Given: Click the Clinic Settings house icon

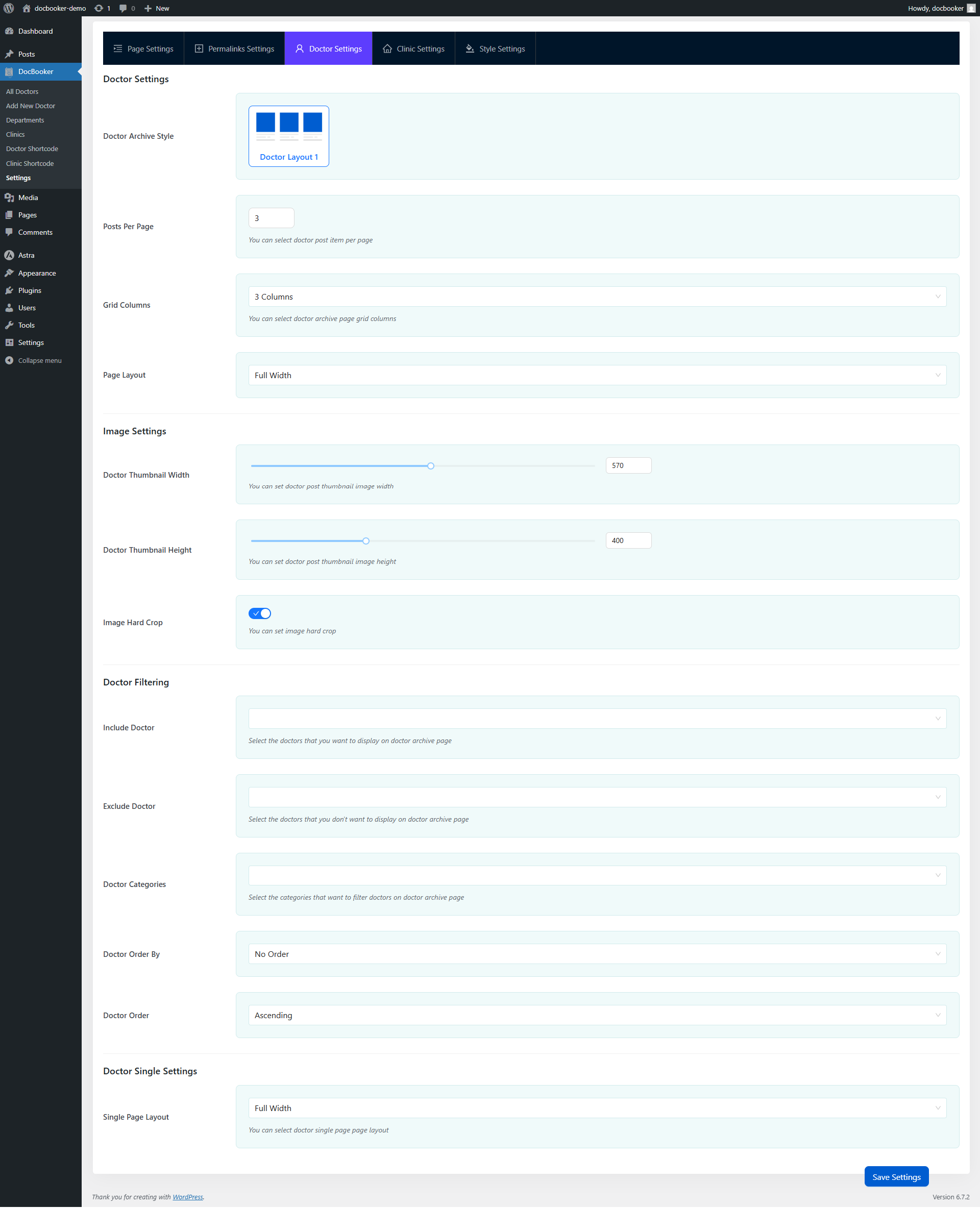Looking at the screenshot, I should [387, 48].
